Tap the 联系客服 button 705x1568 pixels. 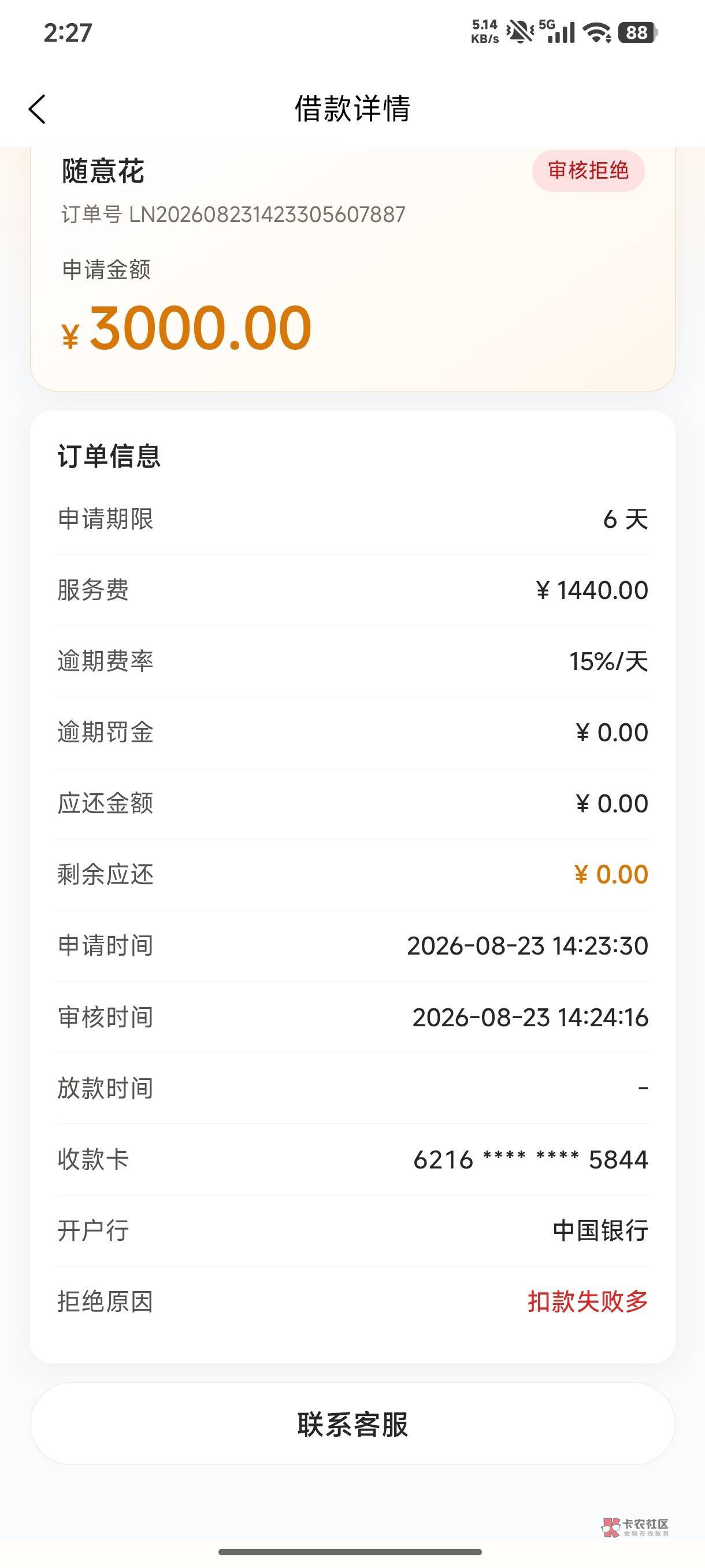tap(353, 1425)
